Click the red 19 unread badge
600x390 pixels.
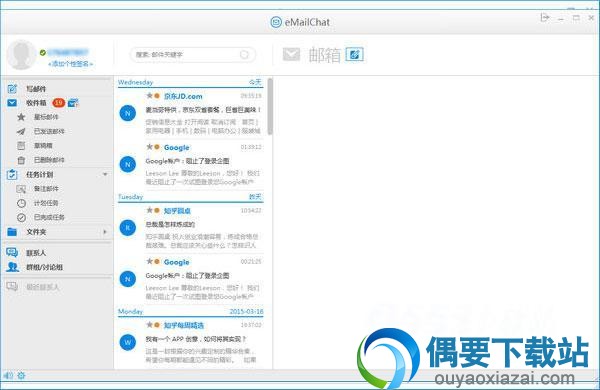point(59,103)
